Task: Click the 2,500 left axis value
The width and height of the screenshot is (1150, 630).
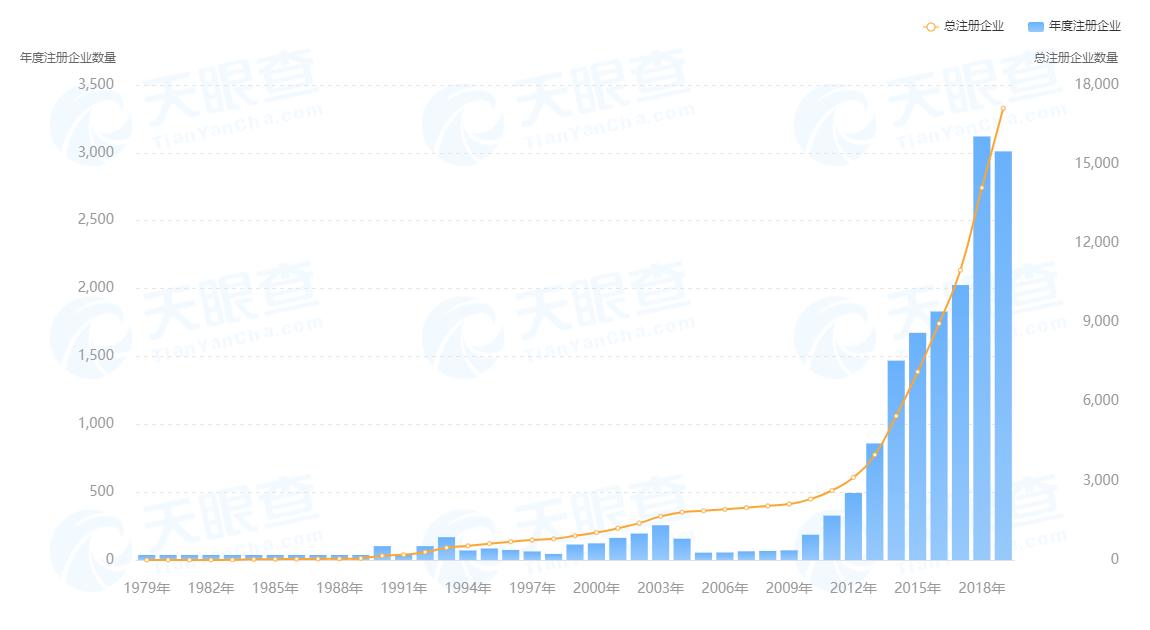Action: point(96,219)
